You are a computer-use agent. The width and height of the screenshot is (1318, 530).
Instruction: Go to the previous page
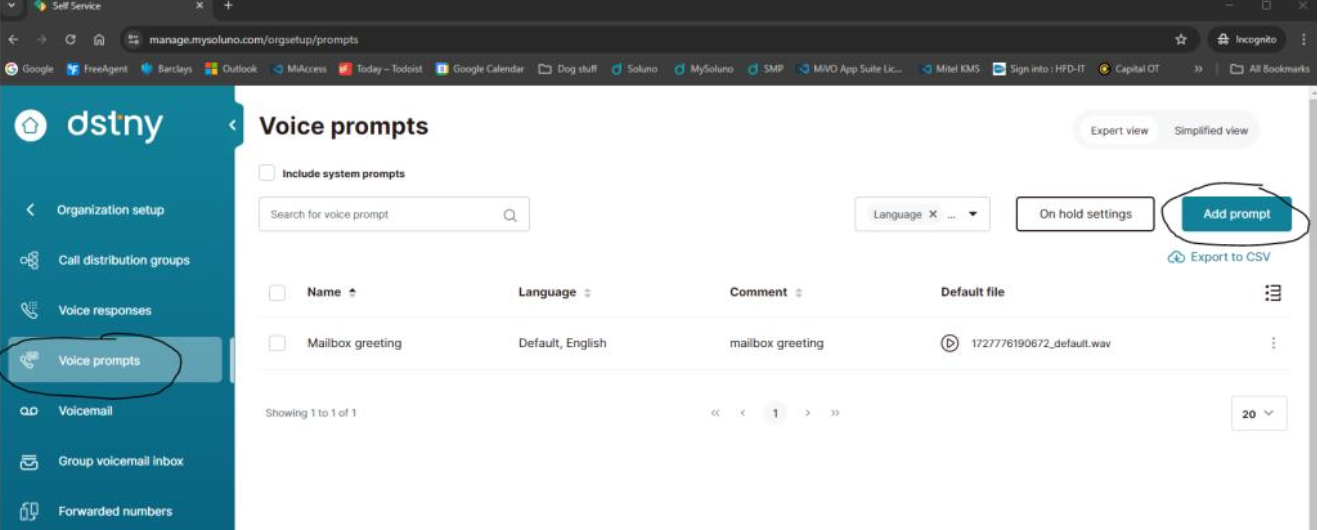click(x=743, y=413)
